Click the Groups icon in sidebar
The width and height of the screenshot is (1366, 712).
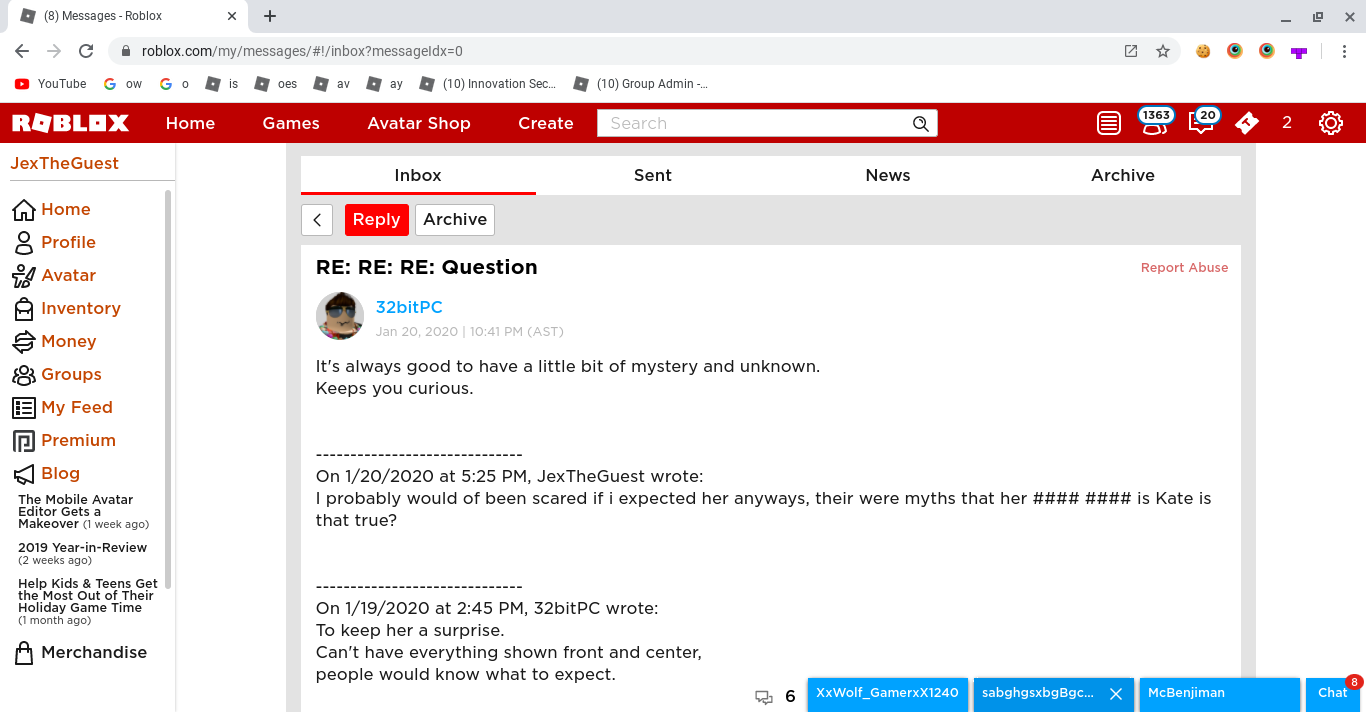coord(23,374)
